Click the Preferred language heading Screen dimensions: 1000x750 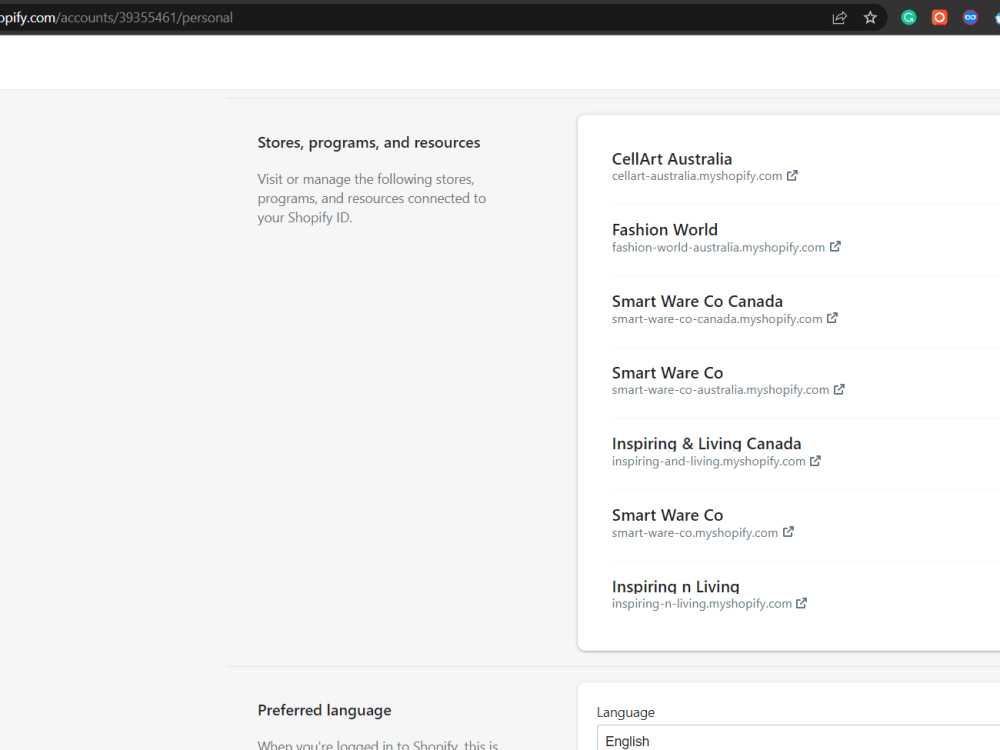point(325,710)
